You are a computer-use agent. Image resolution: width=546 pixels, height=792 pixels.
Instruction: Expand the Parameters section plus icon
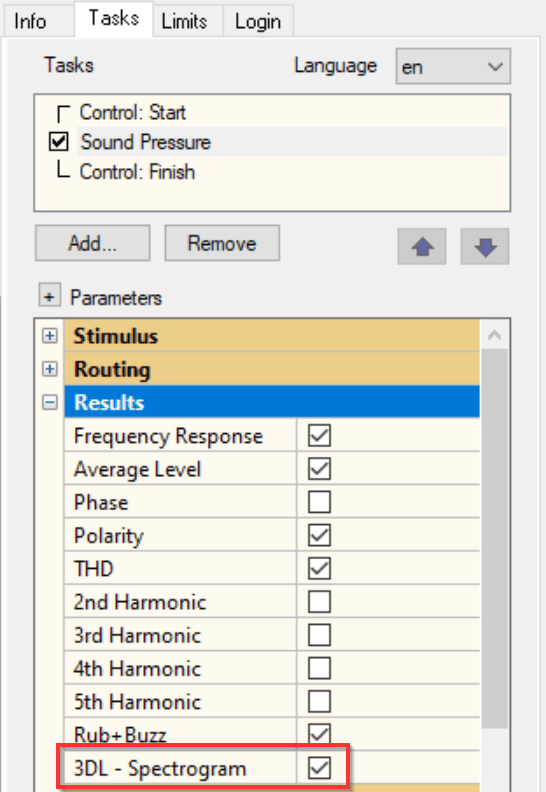coord(49,296)
